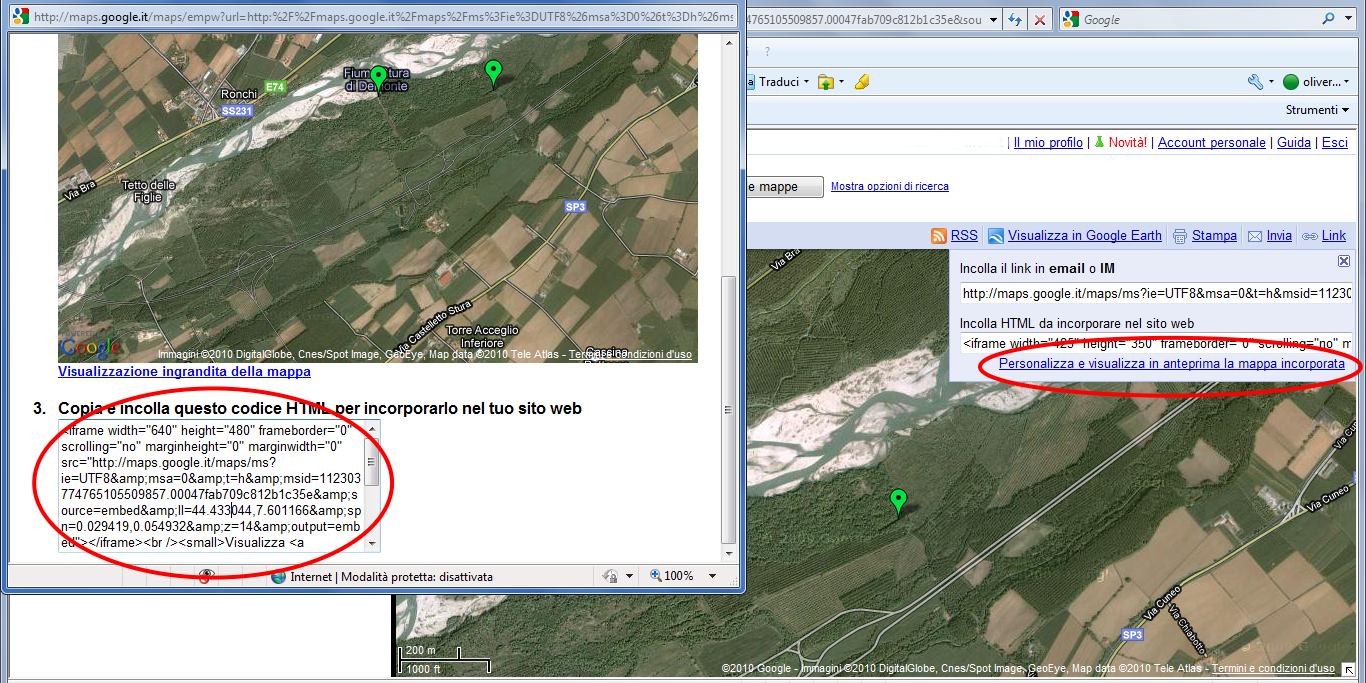Open the wrench settings dropdown arrow

[1271, 82]
